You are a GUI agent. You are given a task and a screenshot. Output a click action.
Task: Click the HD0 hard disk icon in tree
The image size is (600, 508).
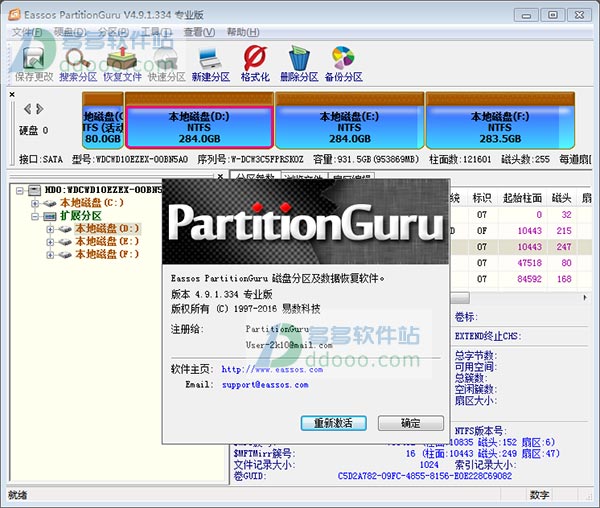[35, 190]
